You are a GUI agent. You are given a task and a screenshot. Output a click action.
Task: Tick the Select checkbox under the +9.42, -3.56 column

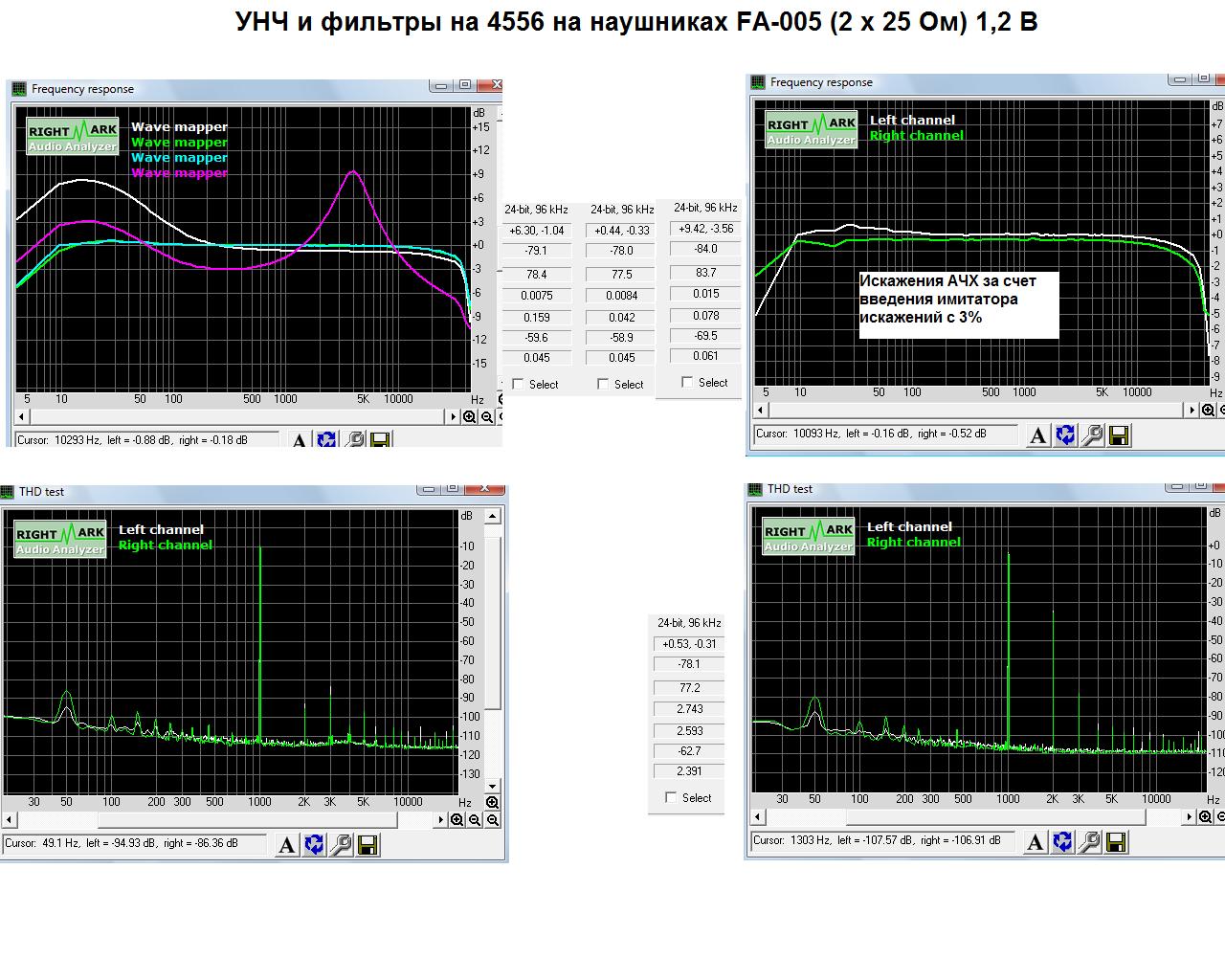(x=687, y=383)
